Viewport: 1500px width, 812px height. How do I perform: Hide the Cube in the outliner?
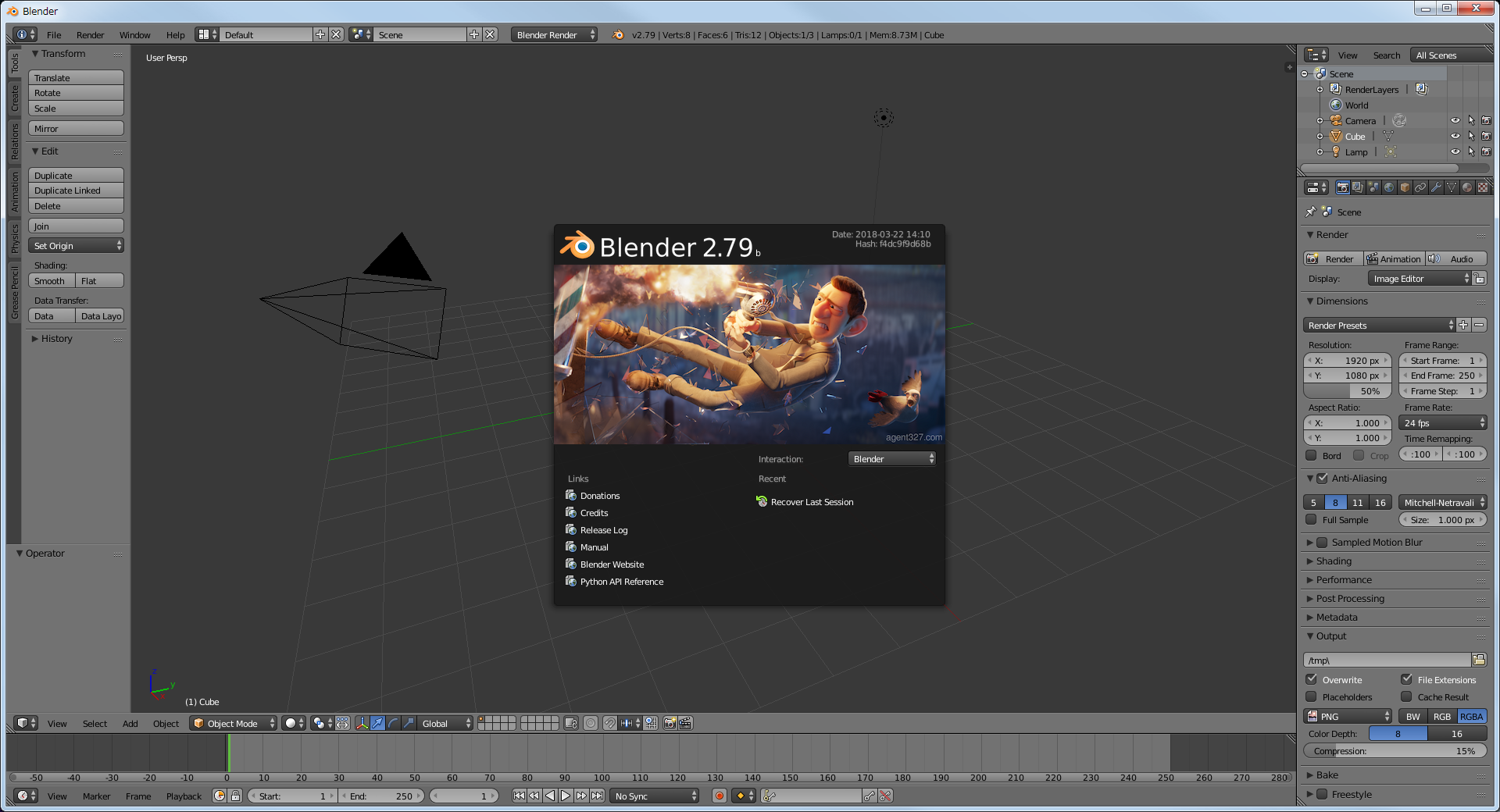coord(1455,136)
